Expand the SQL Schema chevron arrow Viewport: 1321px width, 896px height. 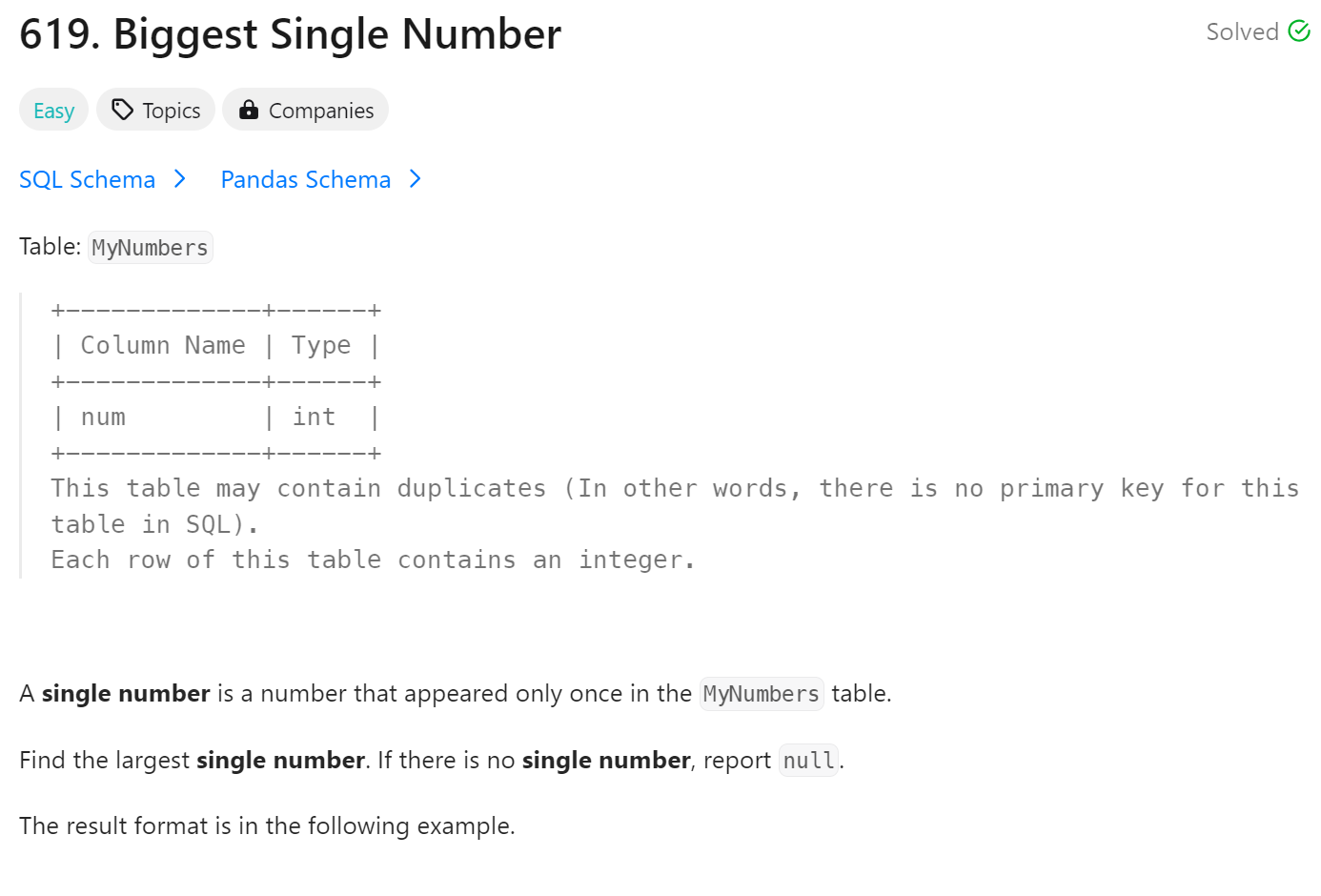(180, 179)
